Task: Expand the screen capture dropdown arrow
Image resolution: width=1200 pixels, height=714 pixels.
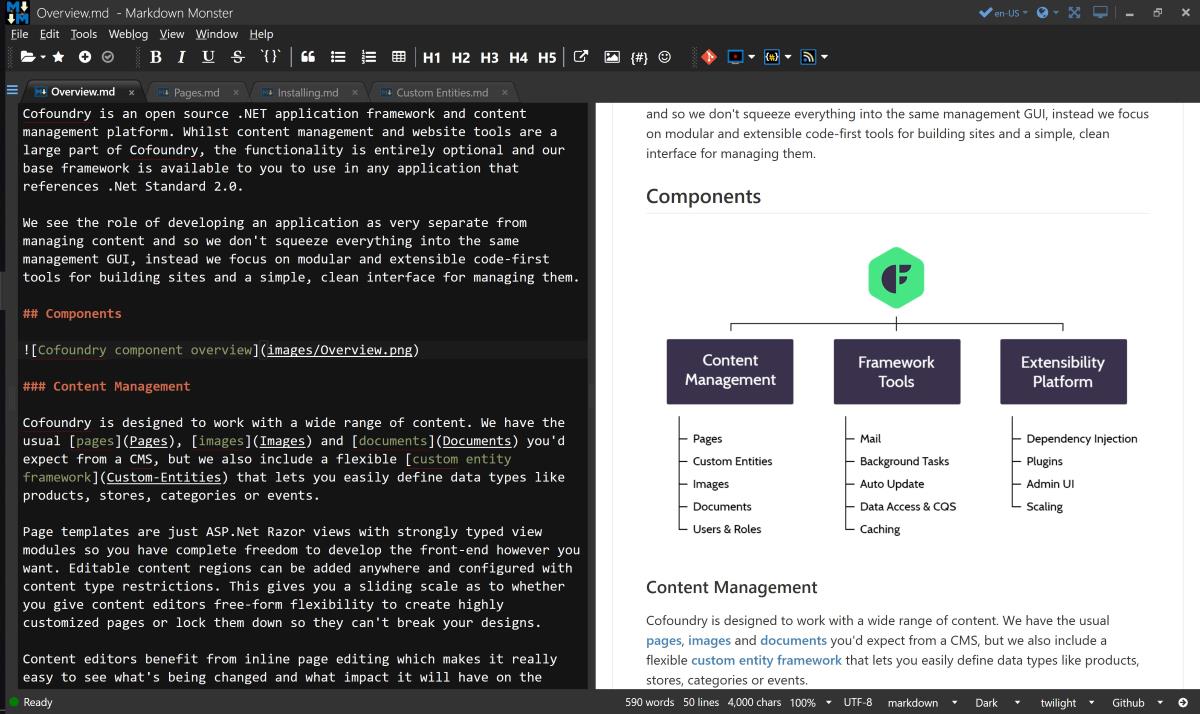Action: point(752,57)
